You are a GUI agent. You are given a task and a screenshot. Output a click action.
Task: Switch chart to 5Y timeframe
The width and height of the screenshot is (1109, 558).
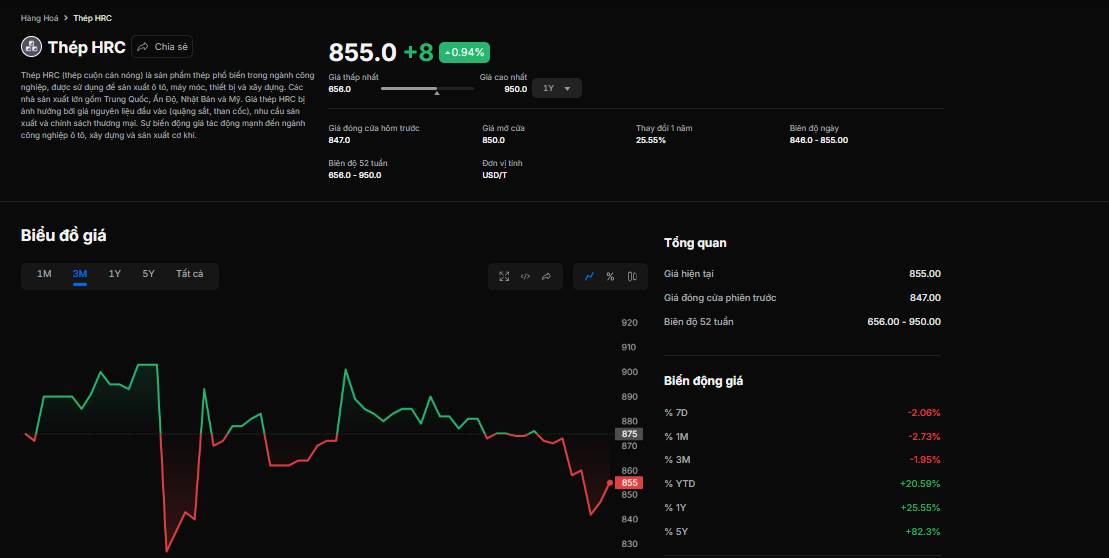pyautogui.click(x=148, y=274)
